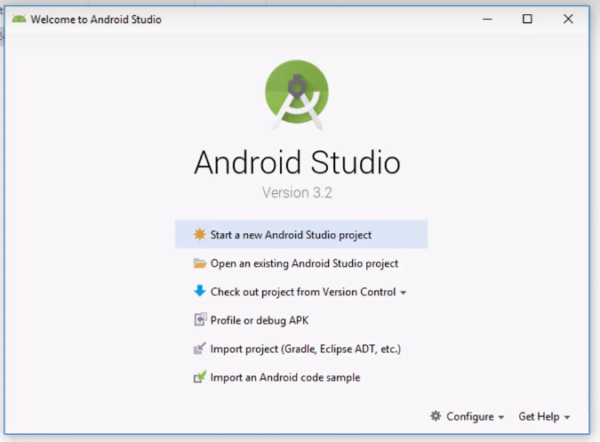Select 'Check out project from Version Control' text
The height and width of the screenshot is (442, 600).
point(303,292)
